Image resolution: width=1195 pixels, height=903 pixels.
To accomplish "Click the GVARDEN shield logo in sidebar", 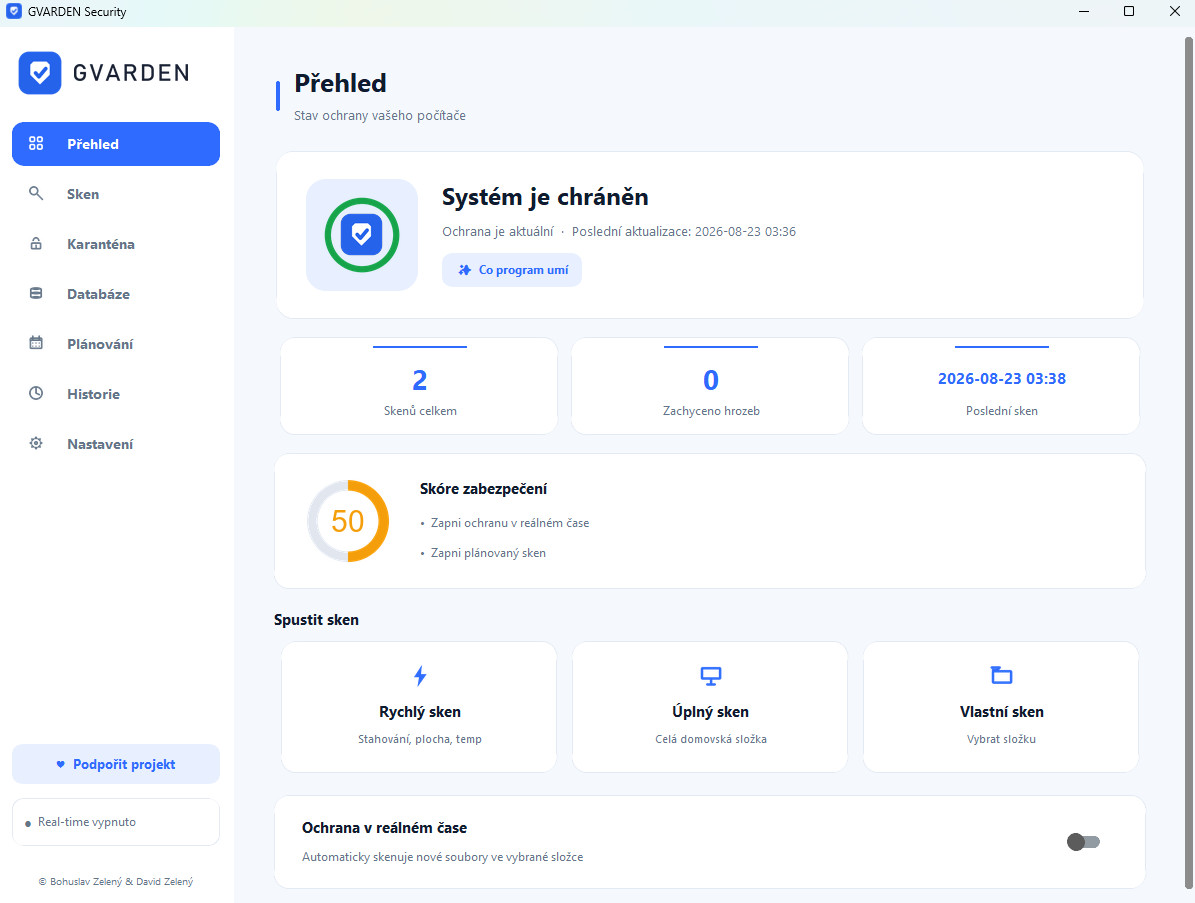I will pyautogui.click(x=40, y=73).
